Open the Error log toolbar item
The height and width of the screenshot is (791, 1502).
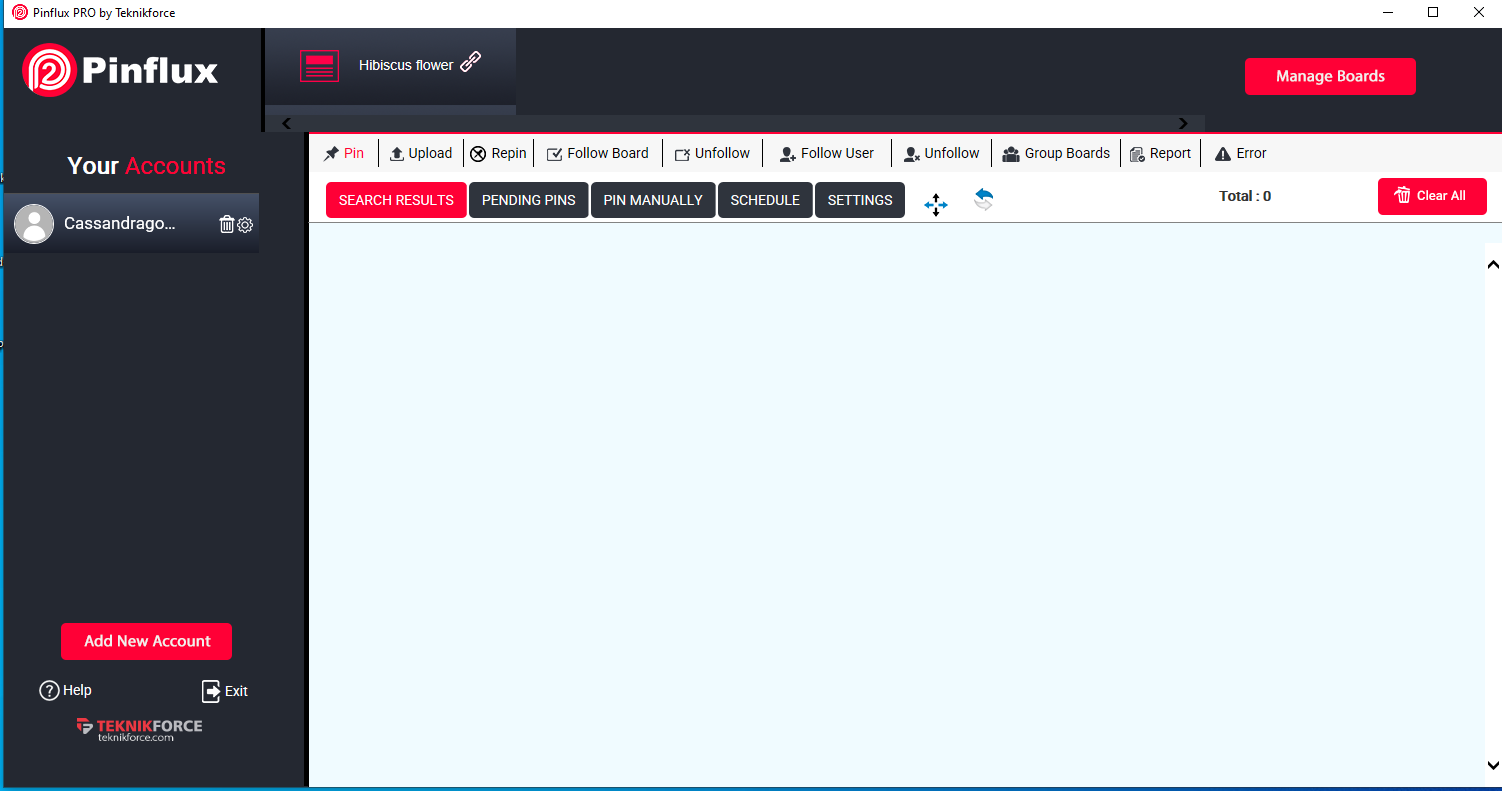pyautogui.click(x=1241, y=153)
